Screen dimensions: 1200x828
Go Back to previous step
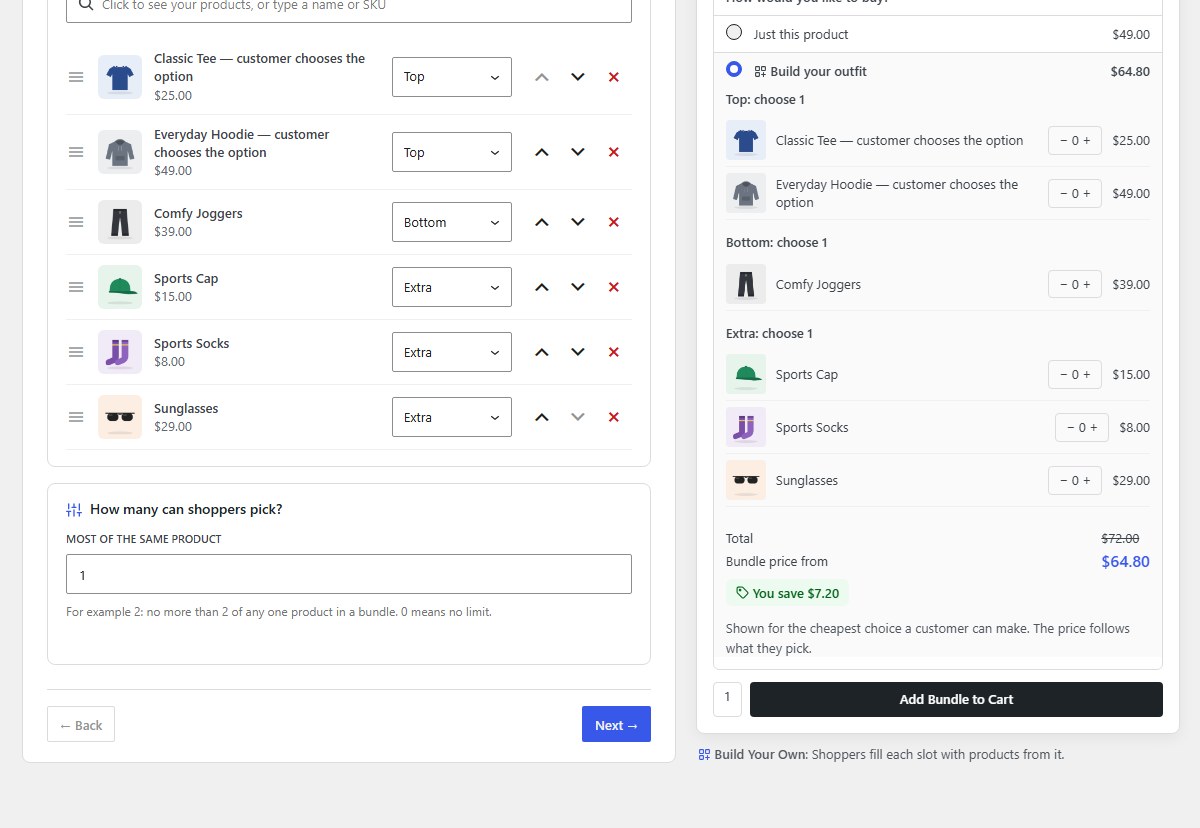[81, 725]
